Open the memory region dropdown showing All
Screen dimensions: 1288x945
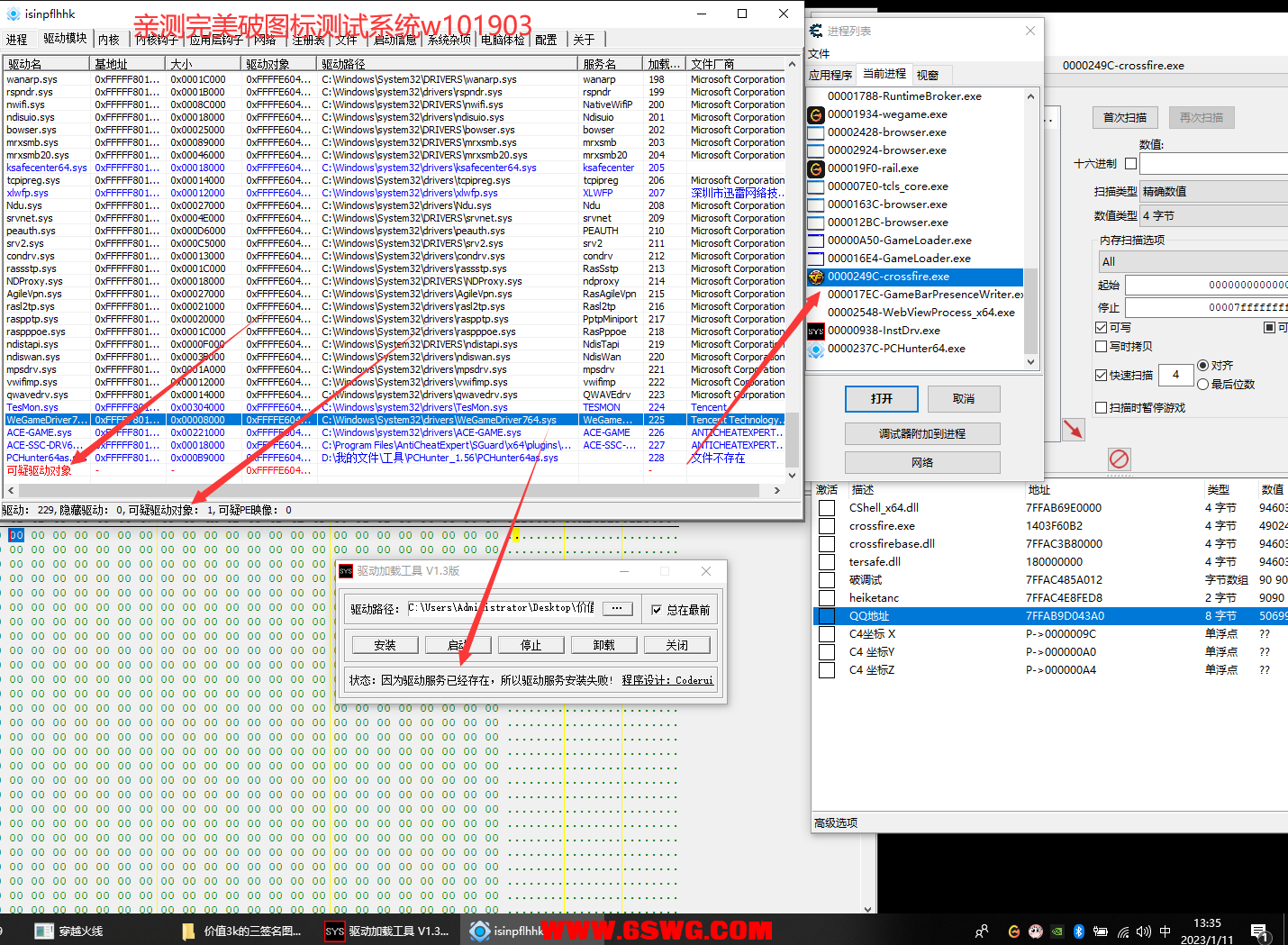(x=1193, y=262)
